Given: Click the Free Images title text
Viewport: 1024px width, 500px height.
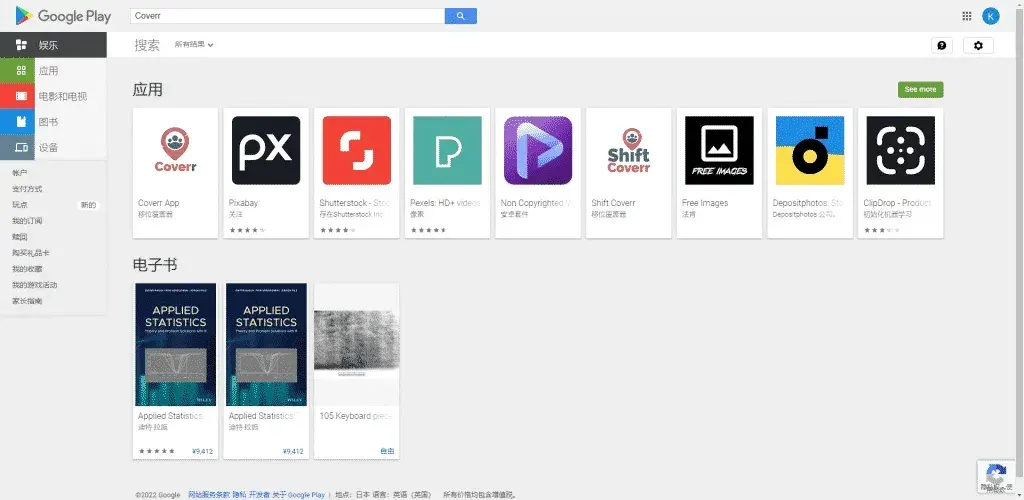Looking at the screenshot, I should coord(705,203).
